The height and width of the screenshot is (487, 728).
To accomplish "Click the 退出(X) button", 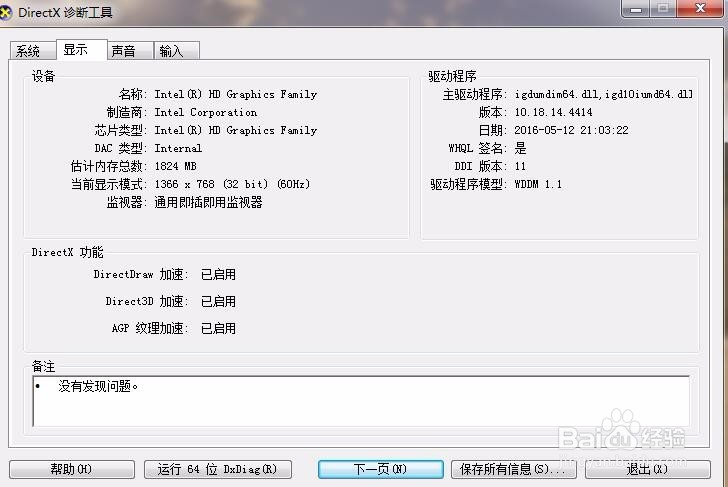I will tap(648, 469).
